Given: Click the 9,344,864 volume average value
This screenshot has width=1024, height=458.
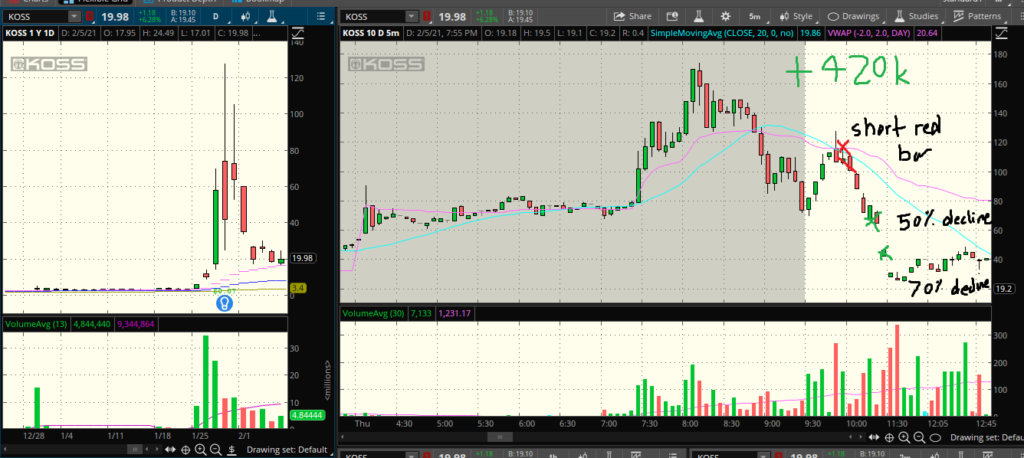Looking at the screenshot, I should pyautogui.click(x=136, y=323).
